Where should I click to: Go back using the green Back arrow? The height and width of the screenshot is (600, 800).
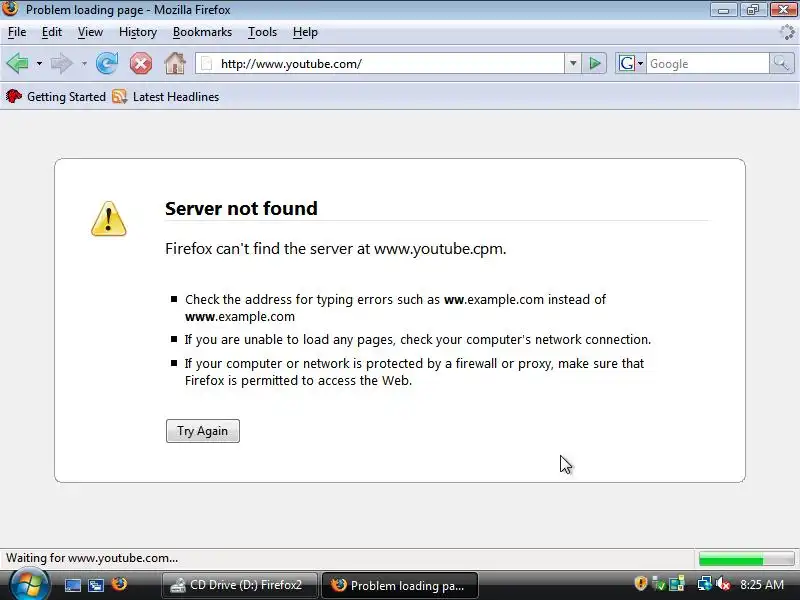[x=18, y=64]
